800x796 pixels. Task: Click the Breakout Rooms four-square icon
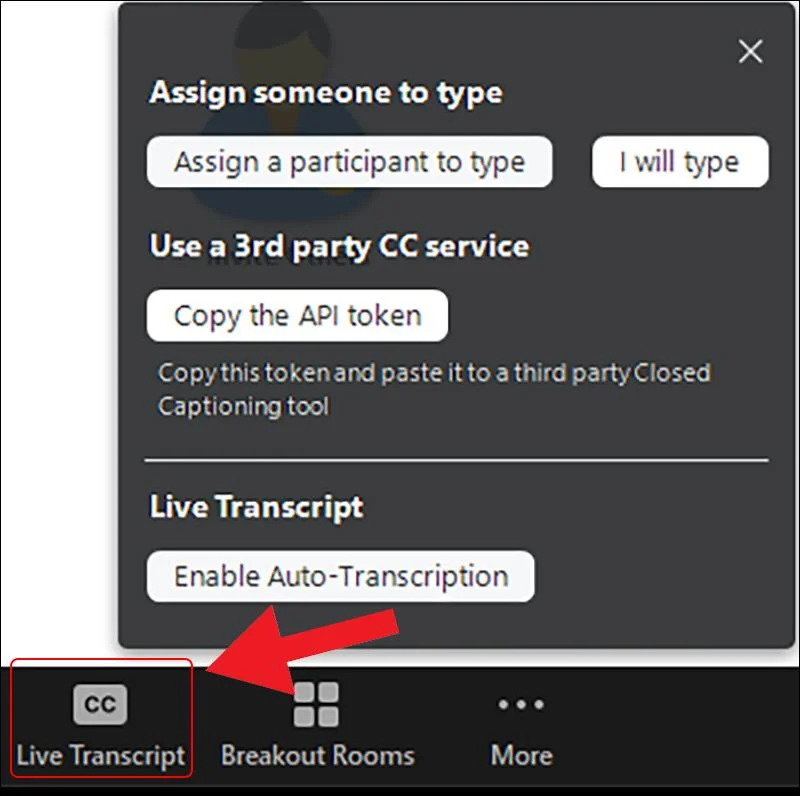(317, 705)
